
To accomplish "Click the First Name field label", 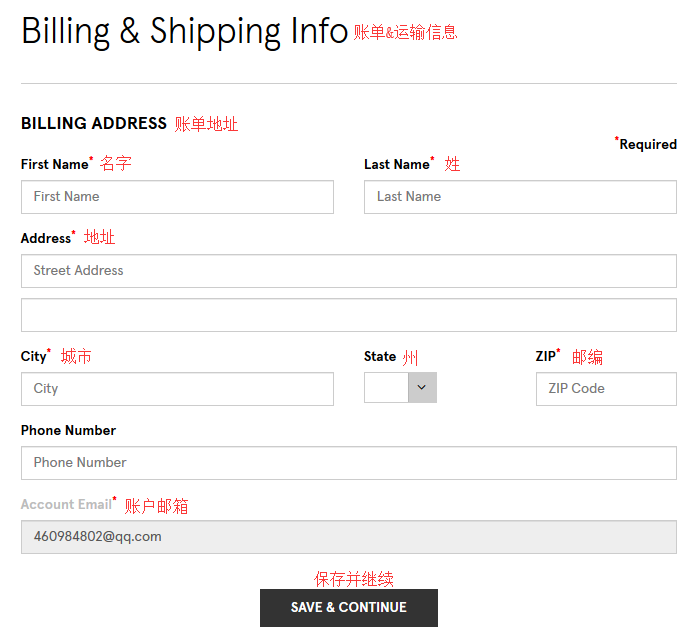I will pyautogui.click(x=55, y=164).
